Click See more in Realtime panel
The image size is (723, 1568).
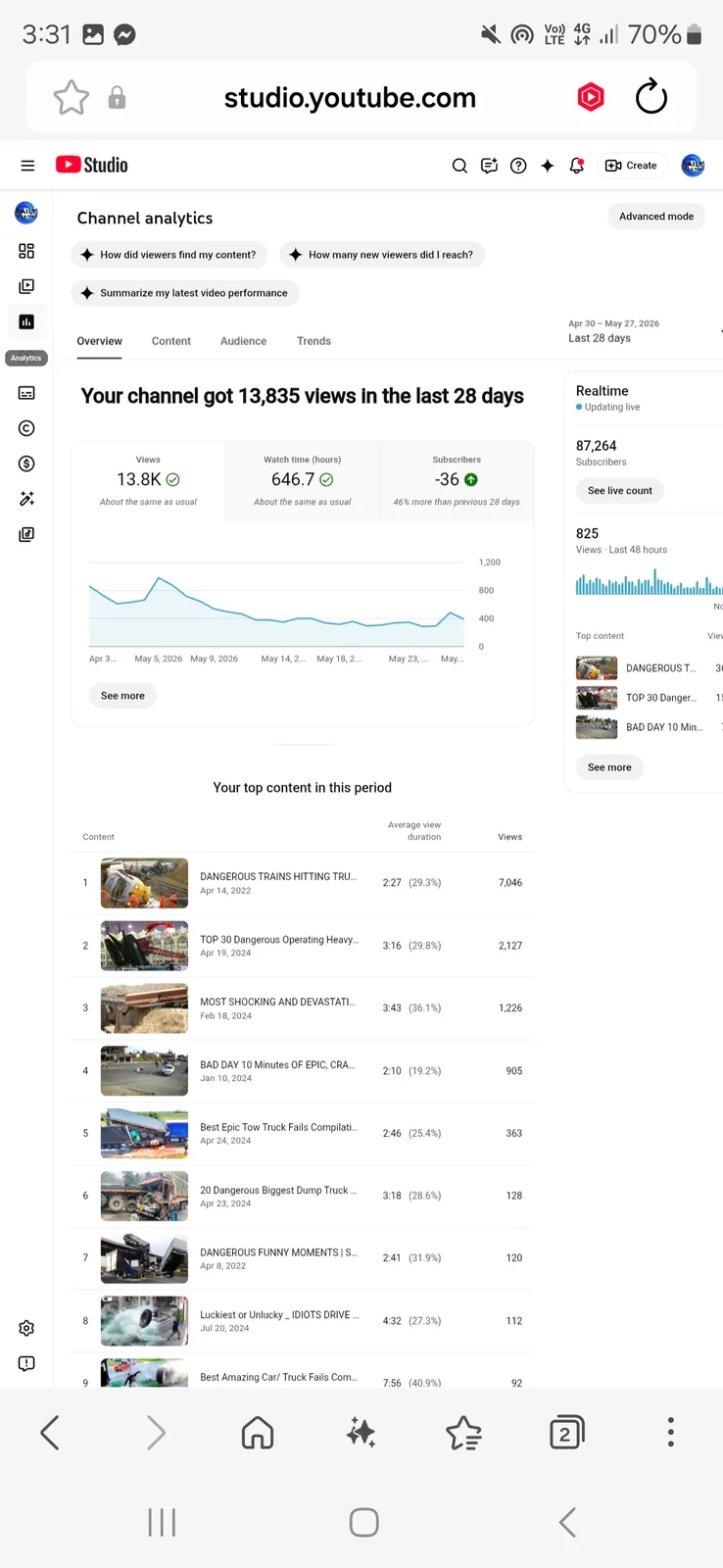click(609, 767)
